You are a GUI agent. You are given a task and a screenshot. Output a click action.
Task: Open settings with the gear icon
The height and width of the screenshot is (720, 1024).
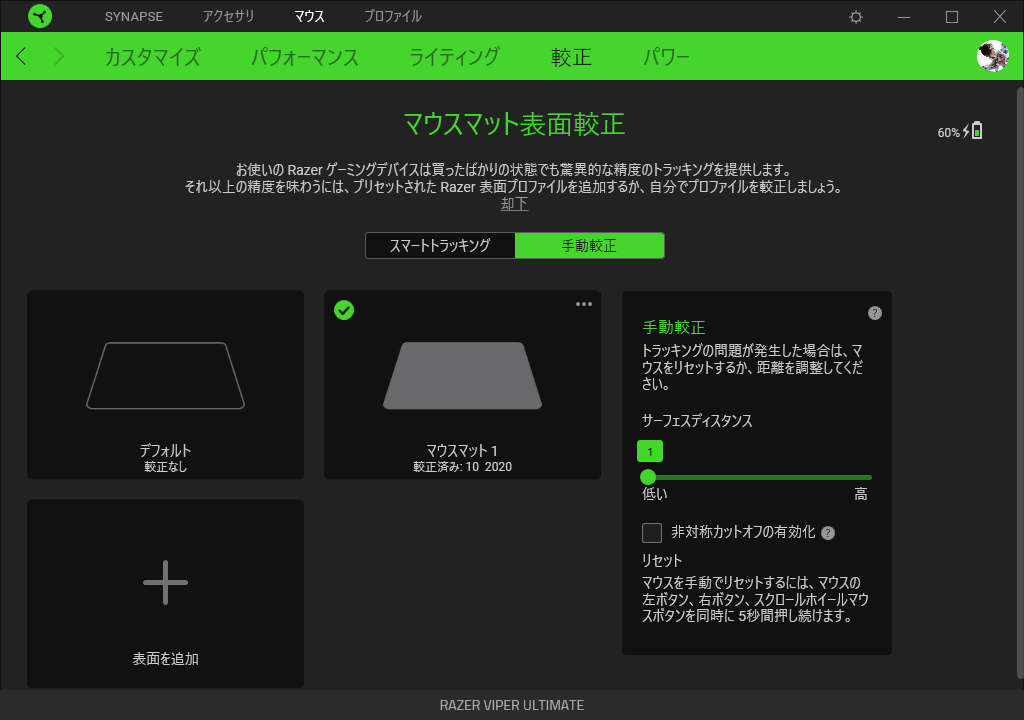(856, 17)
